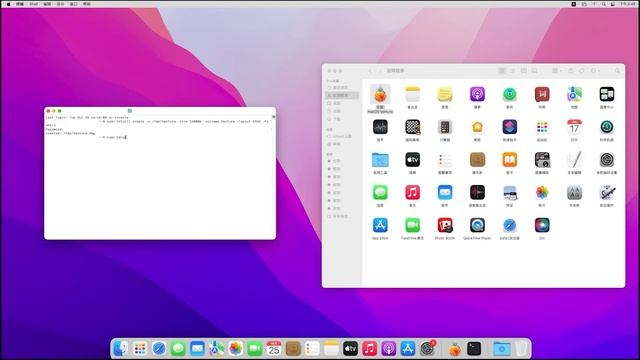Select the Utilities folder in Finder window

[380, 160]
